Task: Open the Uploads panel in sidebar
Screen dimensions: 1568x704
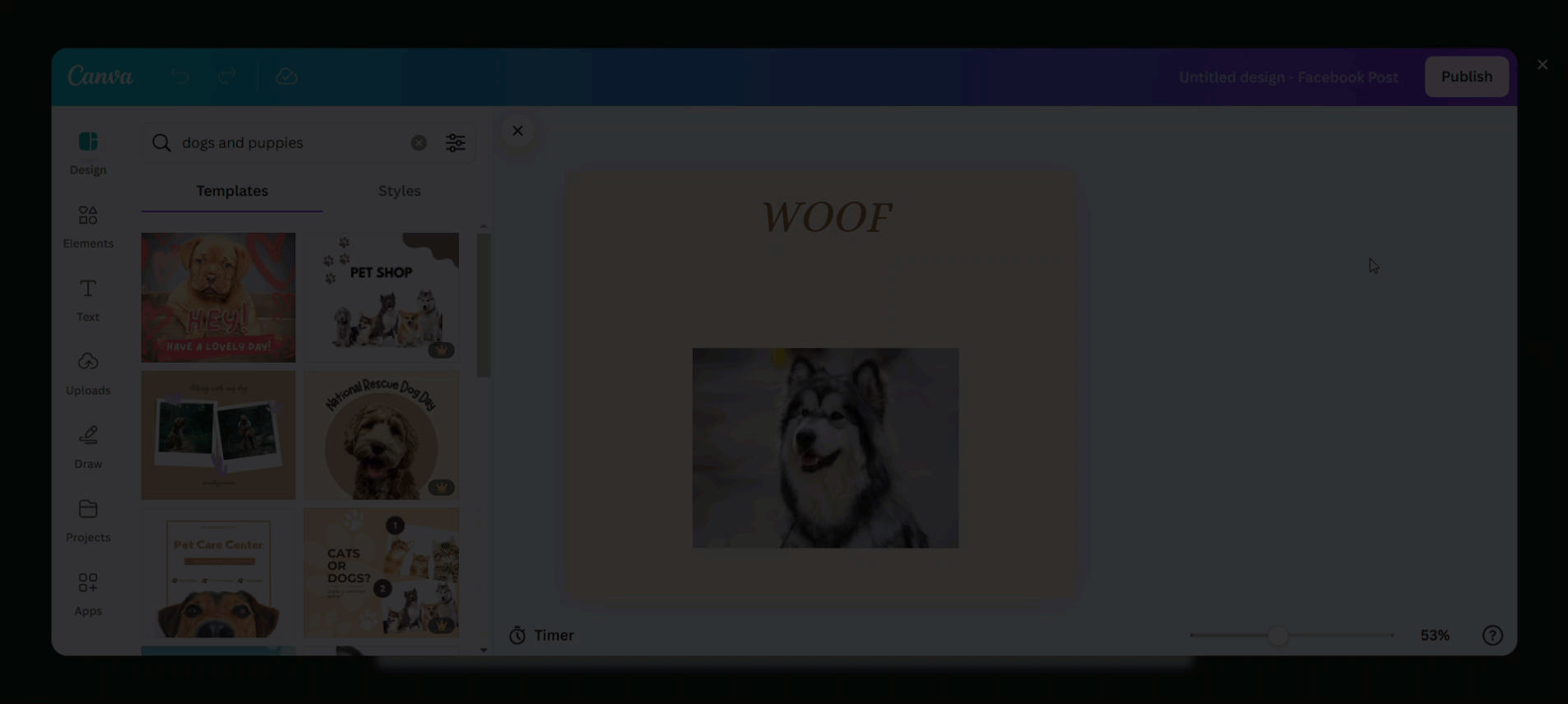Action: tap(88, 373)
